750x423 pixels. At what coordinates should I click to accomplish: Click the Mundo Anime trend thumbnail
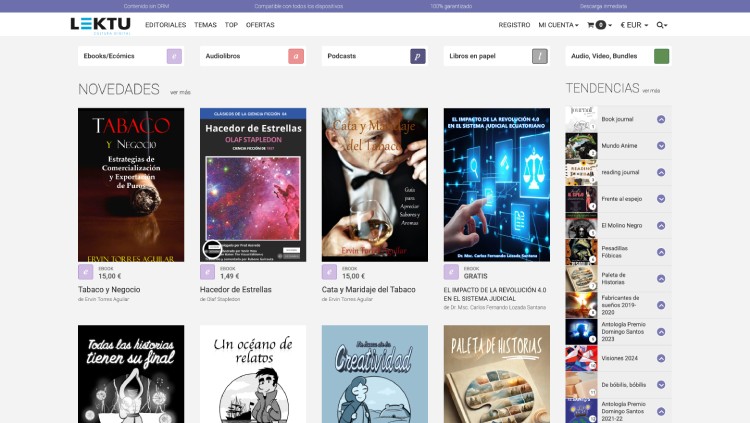click(x=581, y=145)
